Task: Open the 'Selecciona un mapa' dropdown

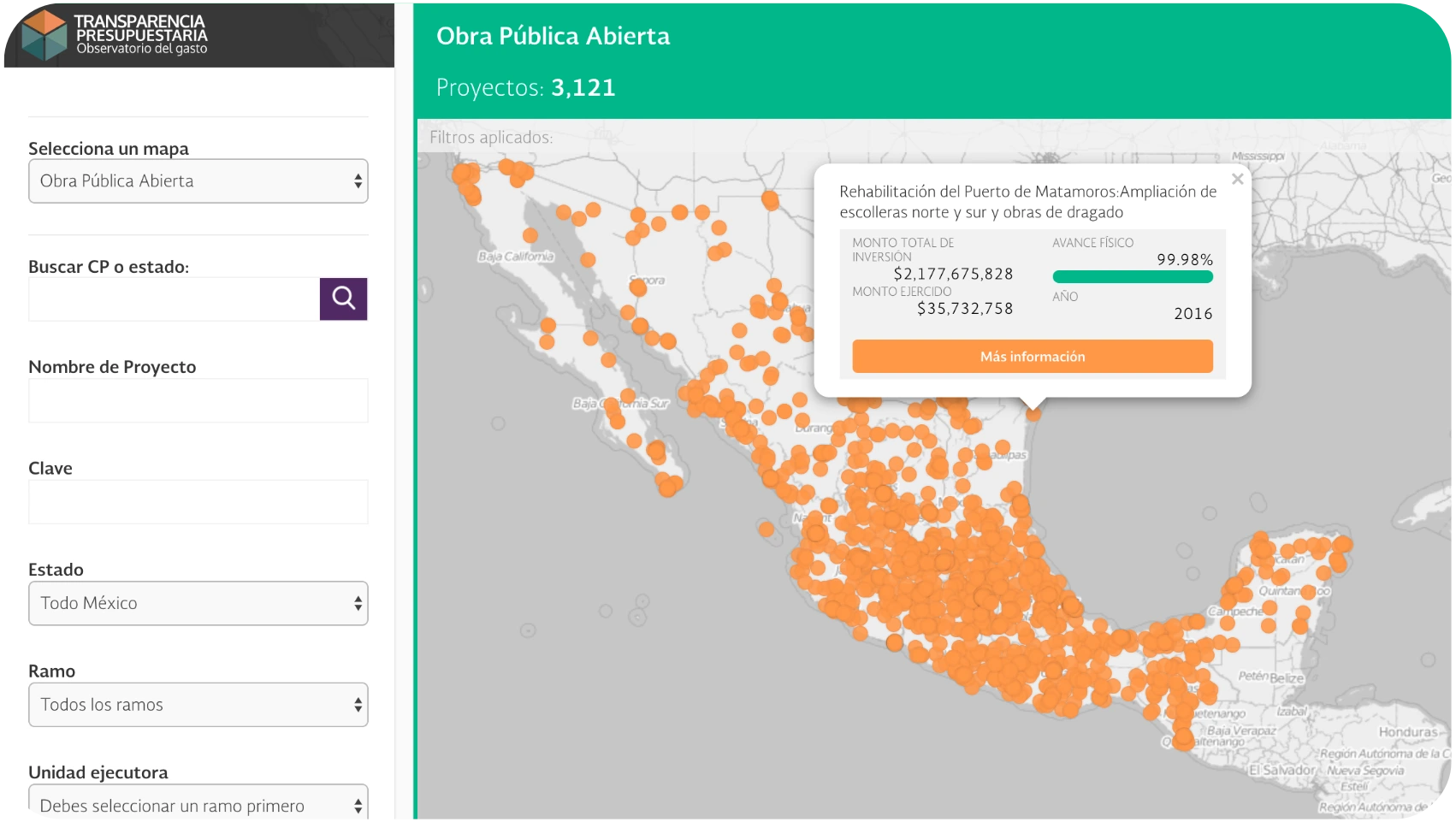Action: (x=198, y=180)
